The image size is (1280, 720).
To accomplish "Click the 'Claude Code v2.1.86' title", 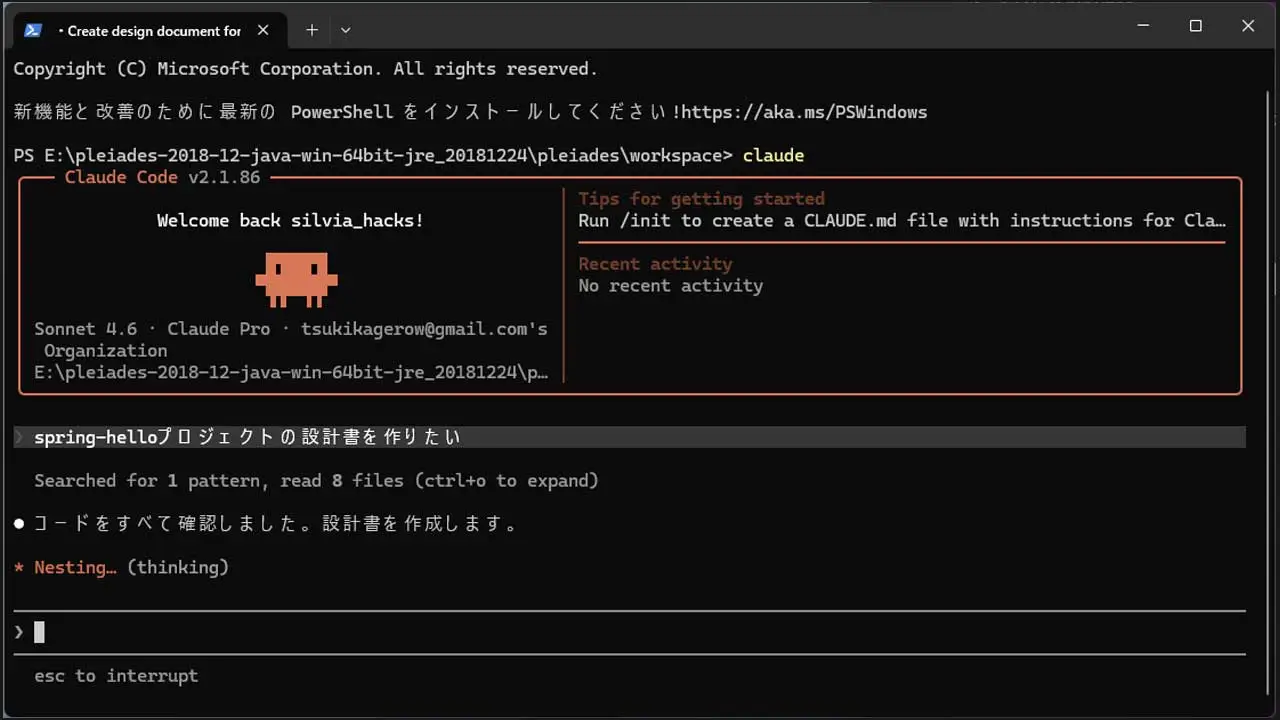I will [x=162, y=177].
